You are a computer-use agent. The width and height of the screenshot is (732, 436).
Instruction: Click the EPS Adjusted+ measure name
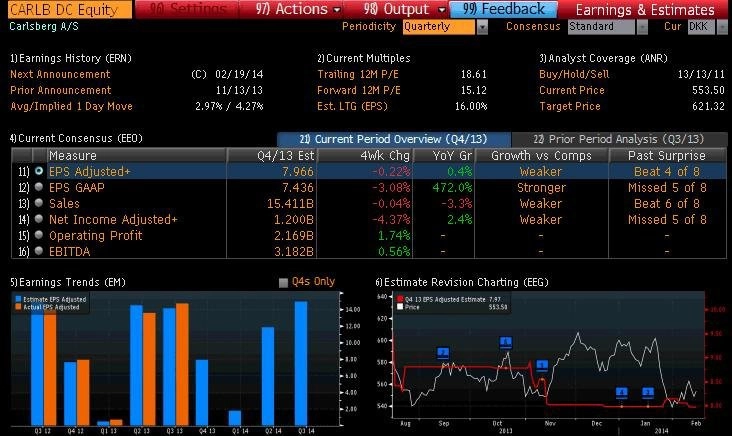click(x=89, y=172)
